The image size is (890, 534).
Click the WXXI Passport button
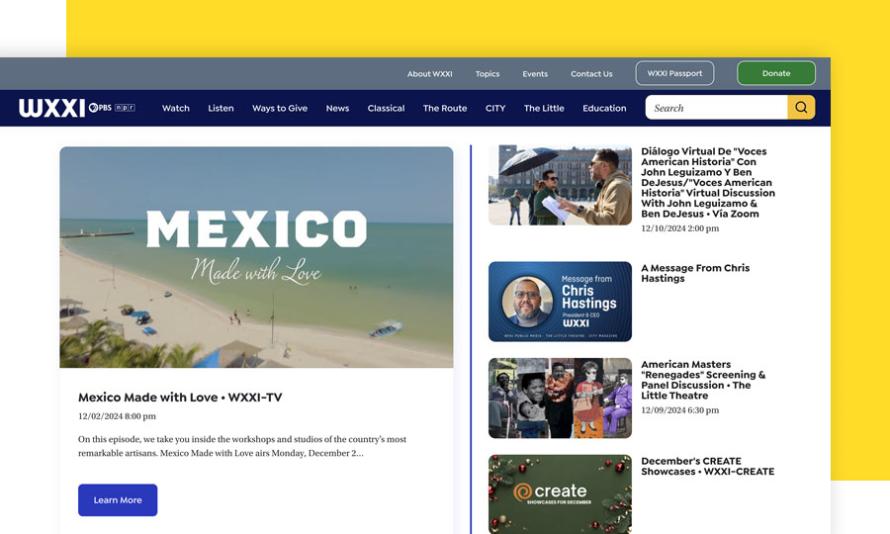675,73
